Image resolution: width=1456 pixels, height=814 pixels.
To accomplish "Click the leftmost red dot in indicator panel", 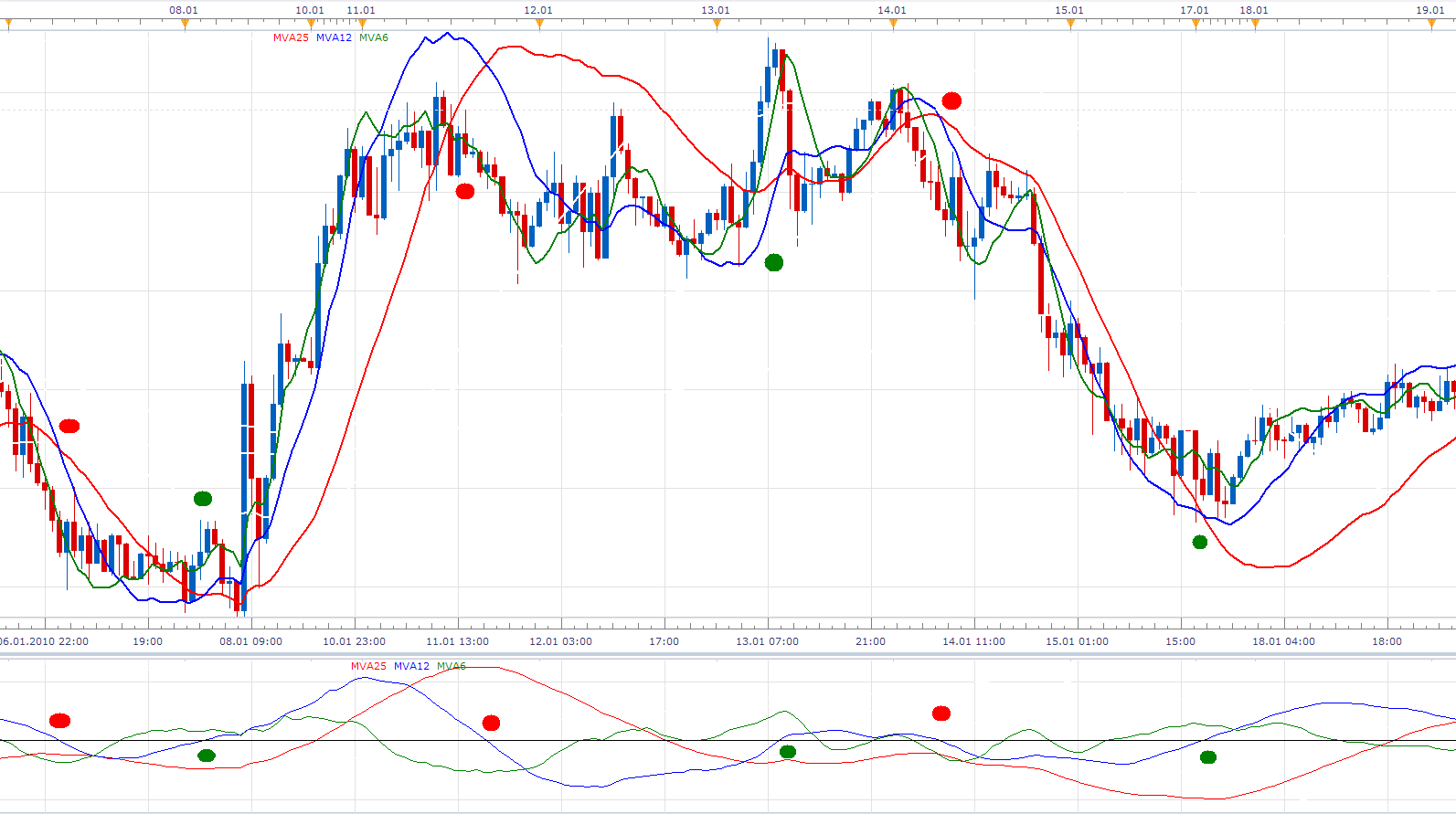I will (59, 721).
